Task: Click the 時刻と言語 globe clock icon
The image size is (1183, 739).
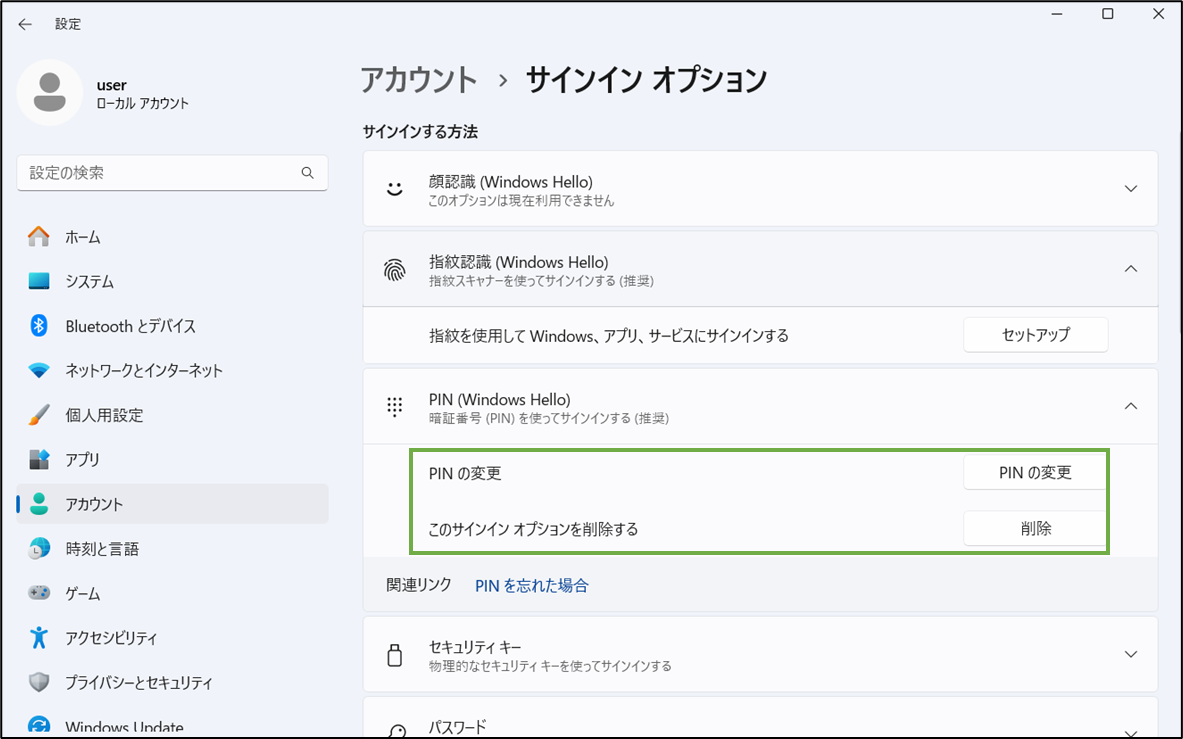Action: [x=38, y=548]
